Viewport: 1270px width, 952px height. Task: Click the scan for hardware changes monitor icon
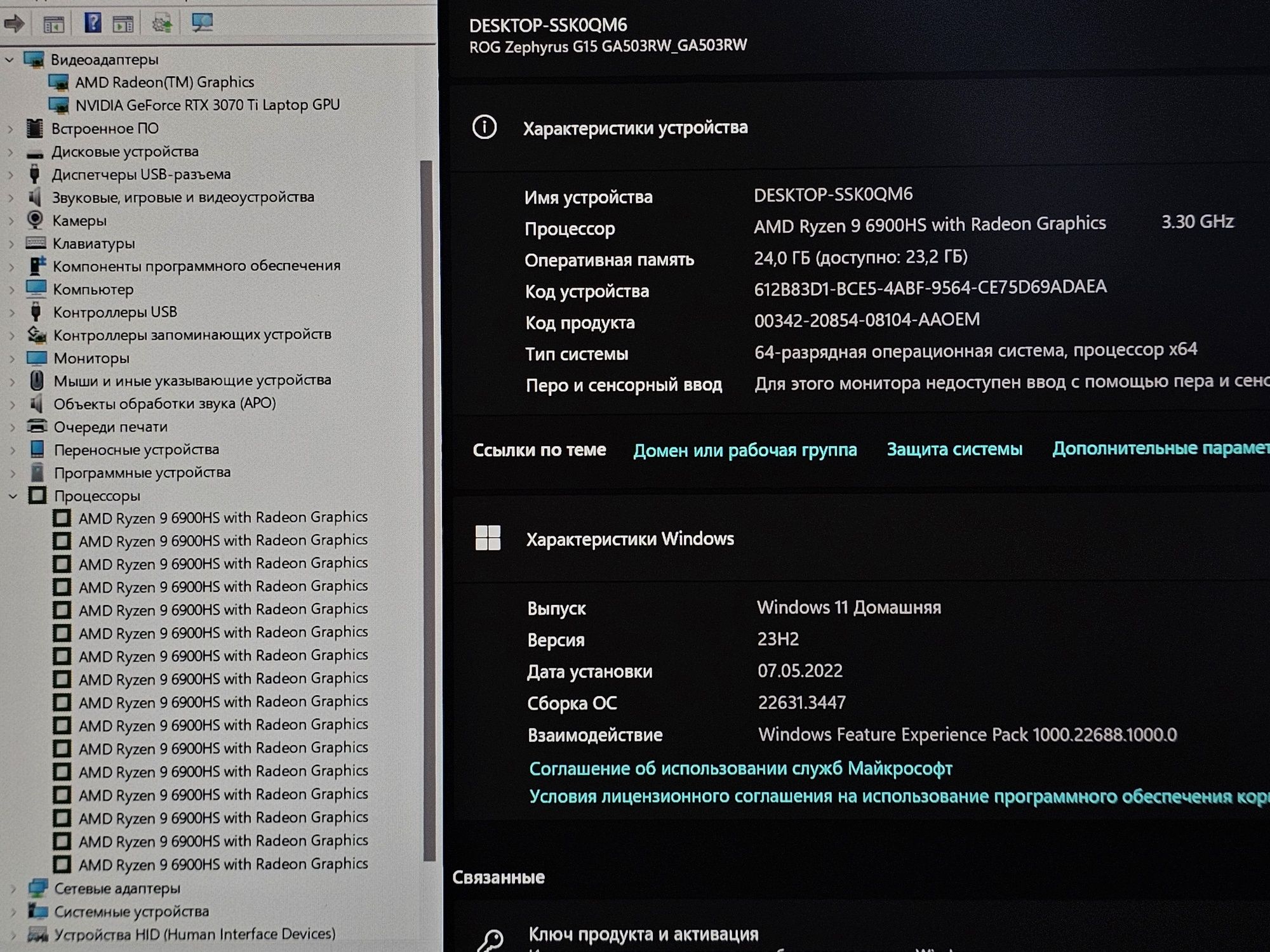pyautogui.click(x=202, y=23)
